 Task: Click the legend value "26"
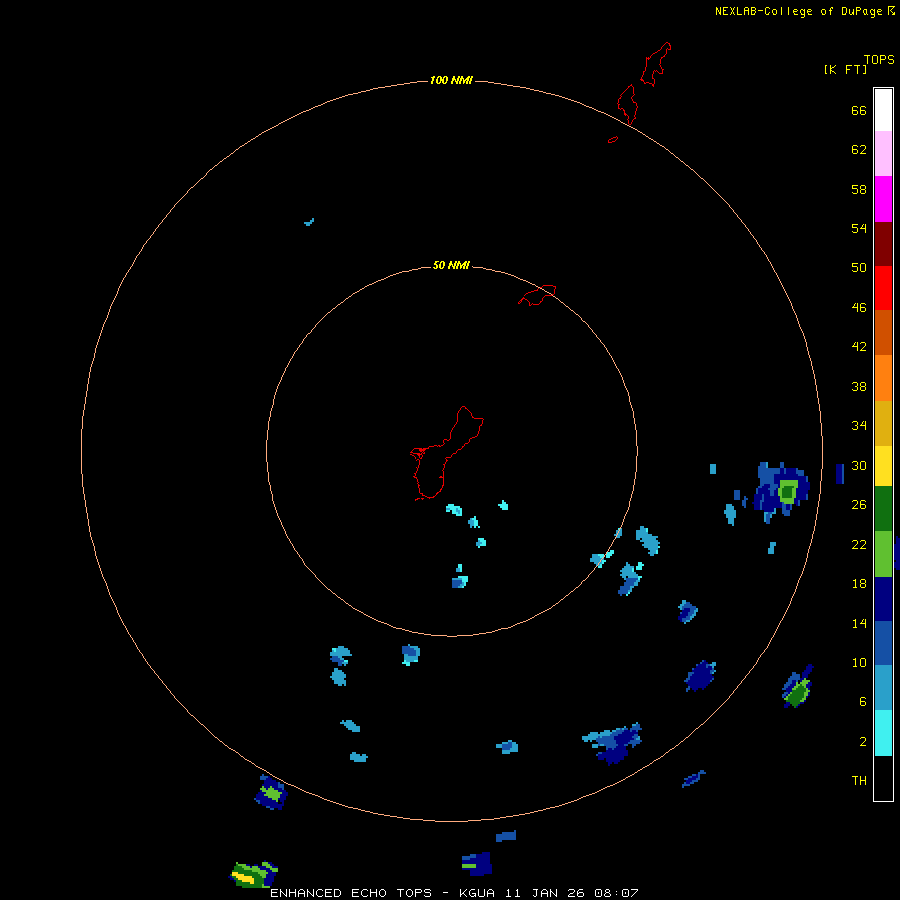click(x=859, y=505)
